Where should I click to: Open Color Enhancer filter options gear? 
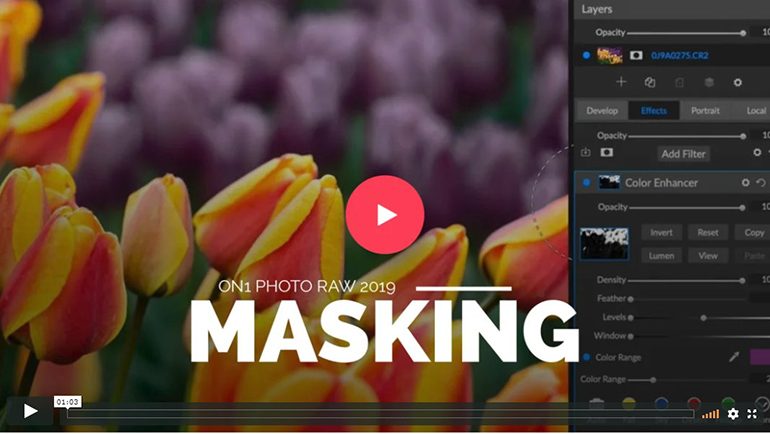pos(745,183)
